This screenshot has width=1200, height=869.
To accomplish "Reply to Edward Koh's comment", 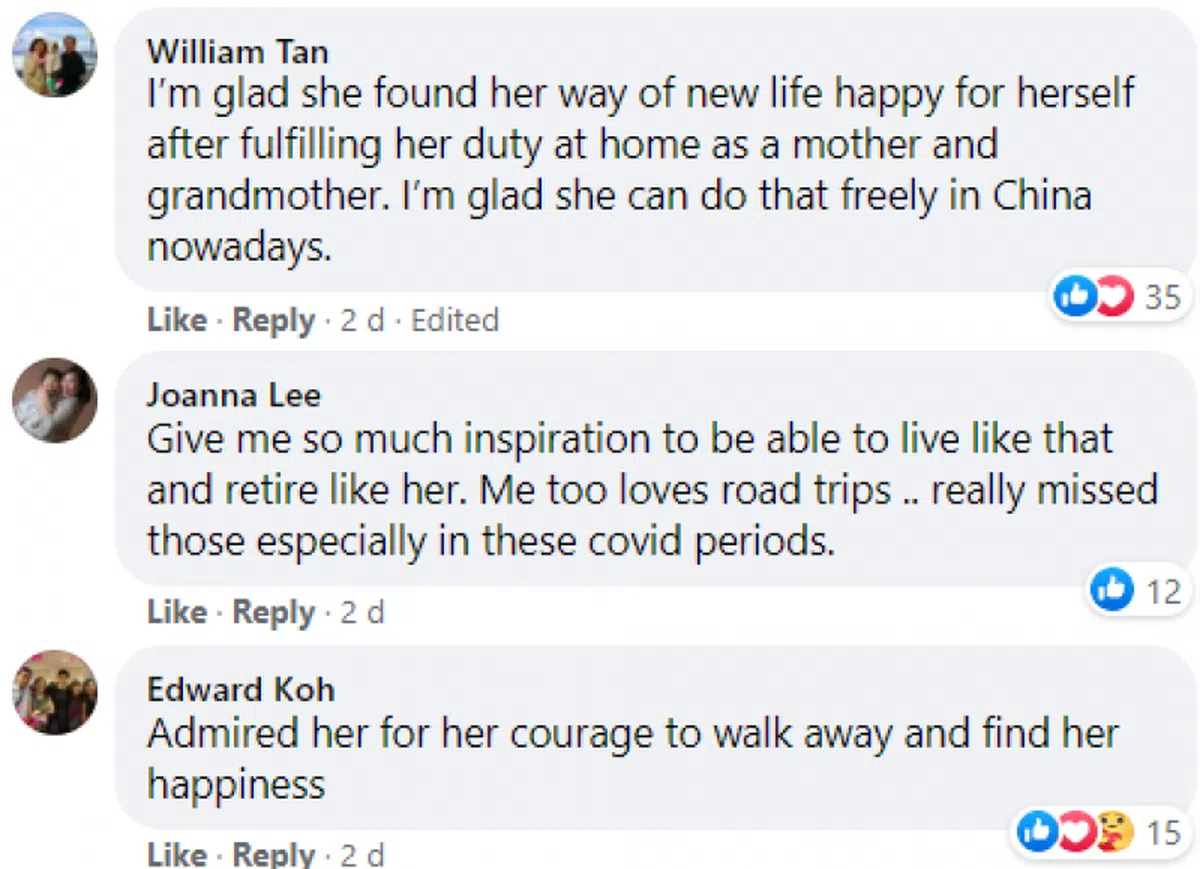I will pyautogui.click(x=273, y=855).
